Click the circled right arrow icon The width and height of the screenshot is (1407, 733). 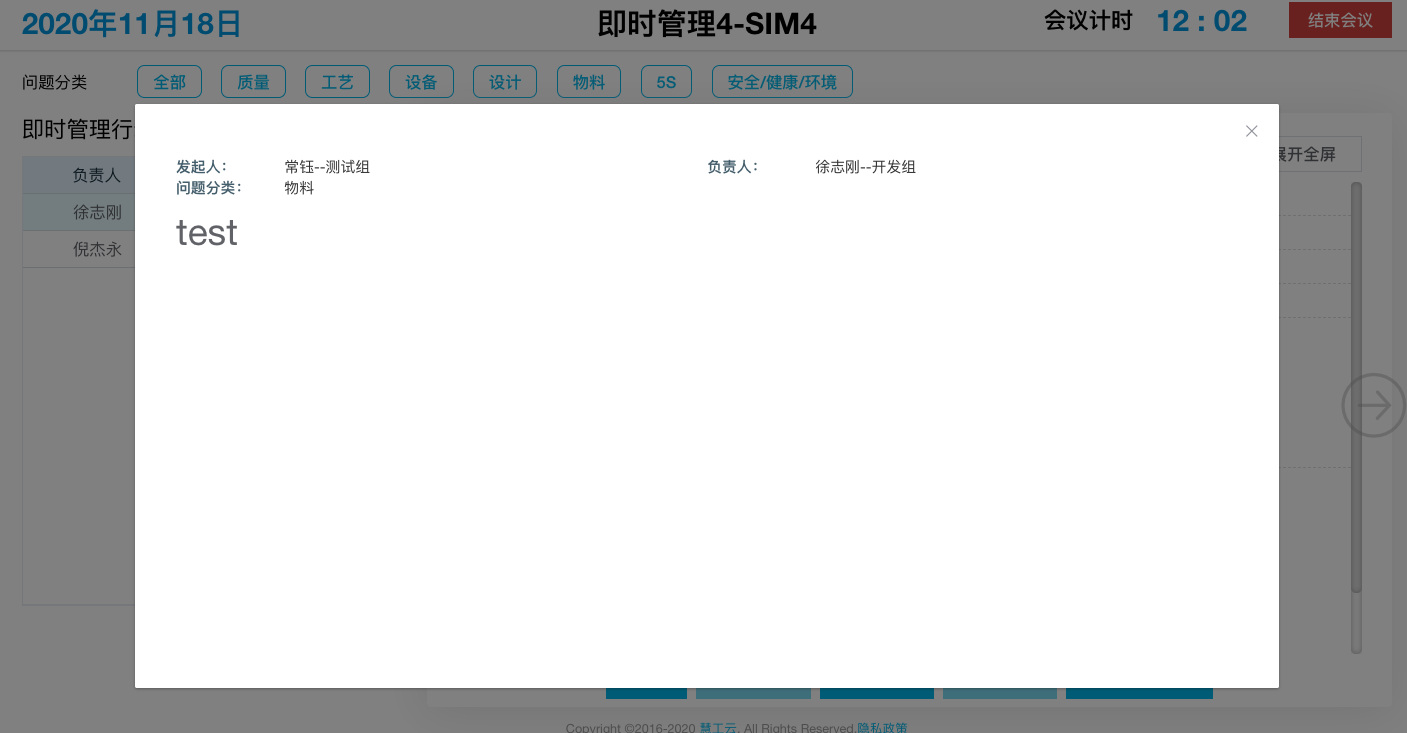[1373, 405]
